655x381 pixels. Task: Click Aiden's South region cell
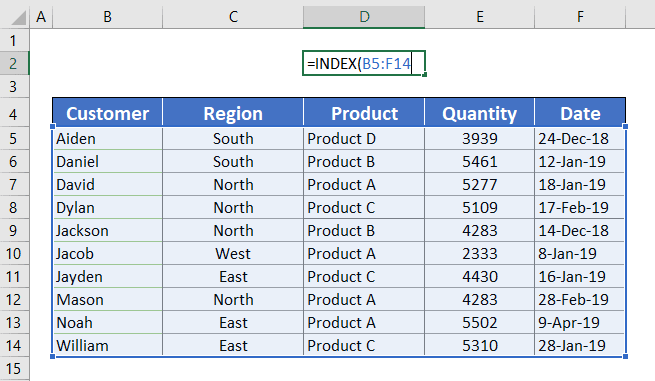coord(233,139)
